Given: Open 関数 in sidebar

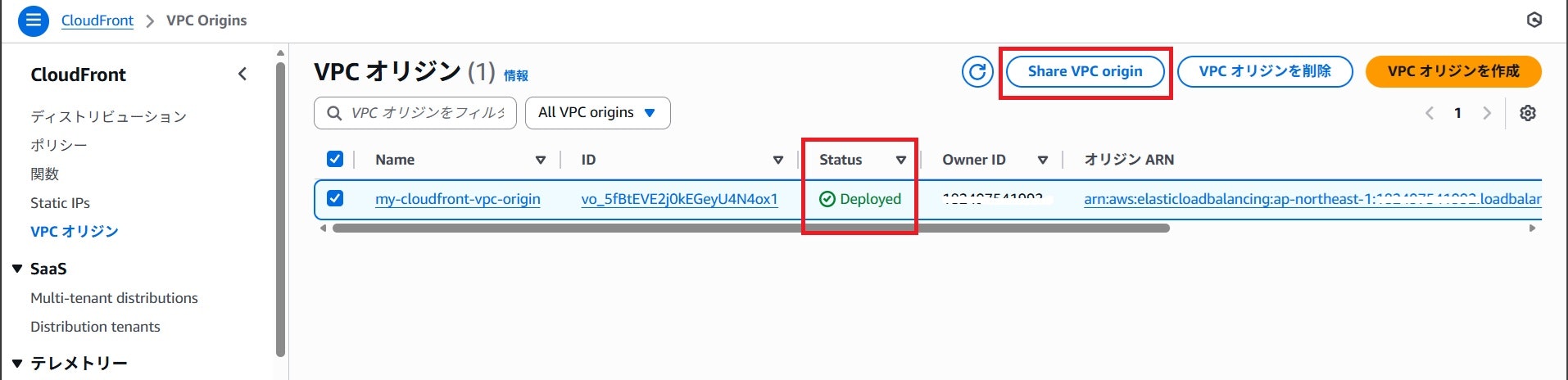Looking at the screenshot, I should (45, 174).
